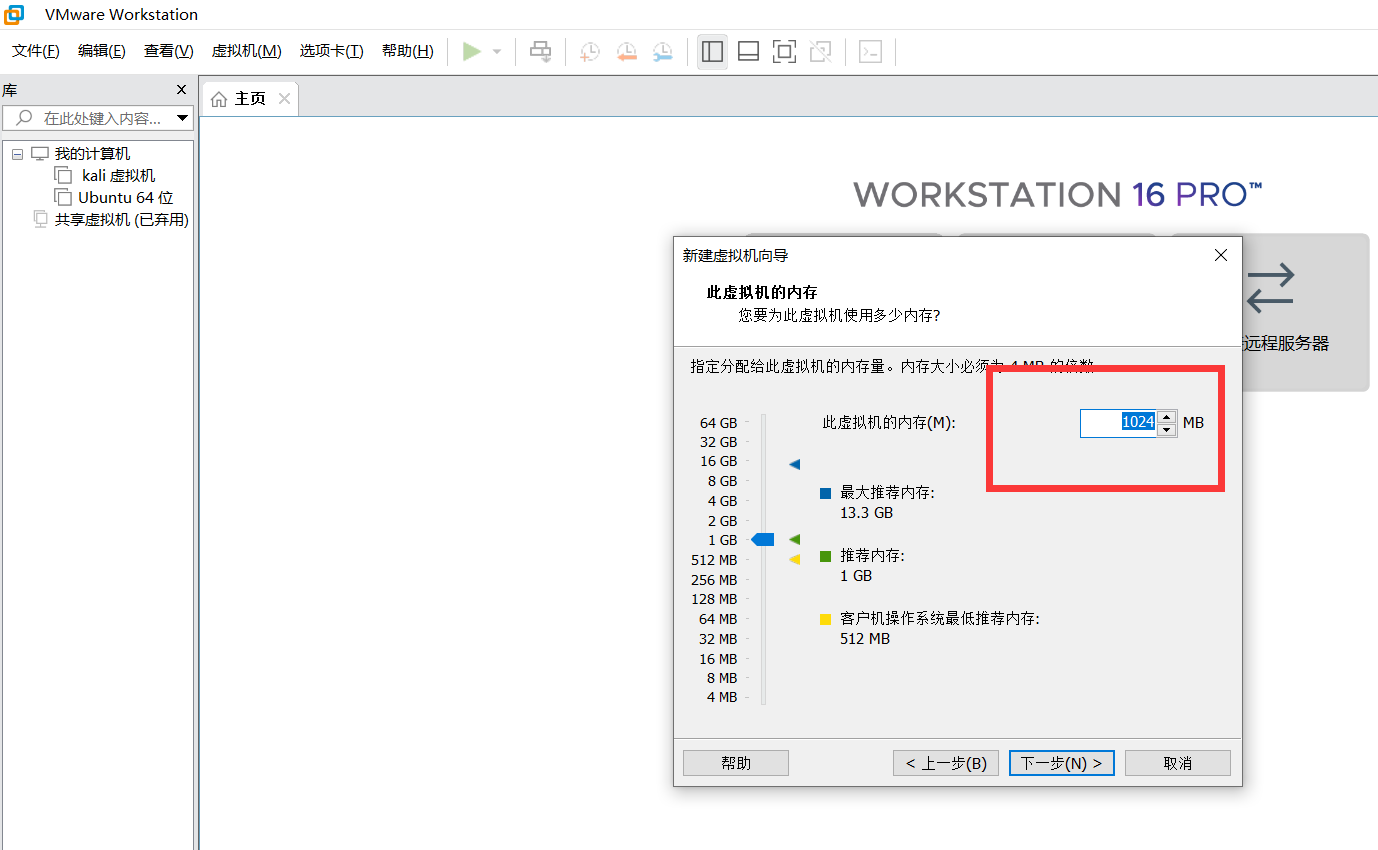The image size is (1378, 850).
Task: Click the 64 GB label on memory scale
Action: tap(718, 423)
